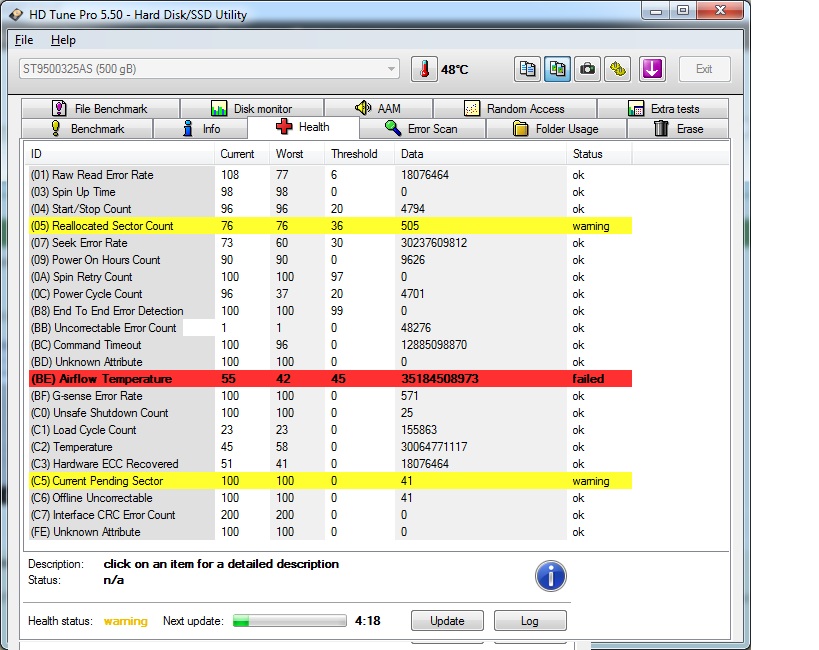Click the Benchmark light bulb icon
Screen dimensions: 819x650
[x=55, y=129]
